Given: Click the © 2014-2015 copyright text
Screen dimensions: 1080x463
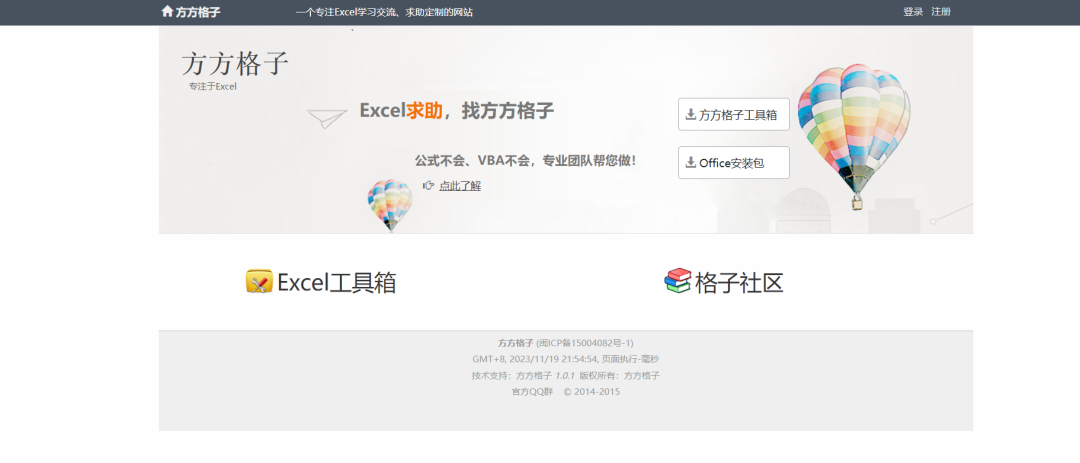Looking at the screenshot, I should pos(592,392).
